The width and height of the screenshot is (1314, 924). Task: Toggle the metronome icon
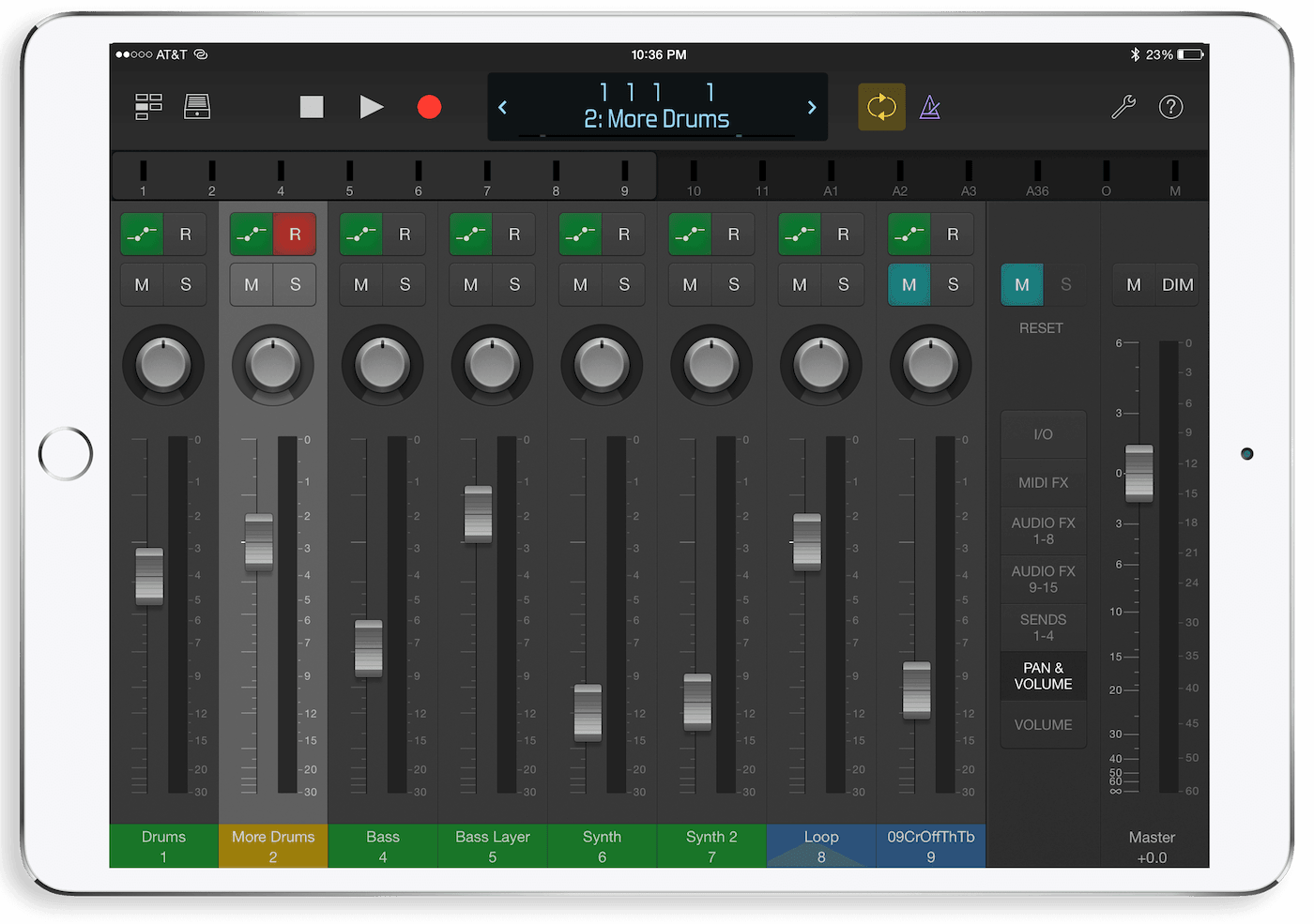pos(929,107)
